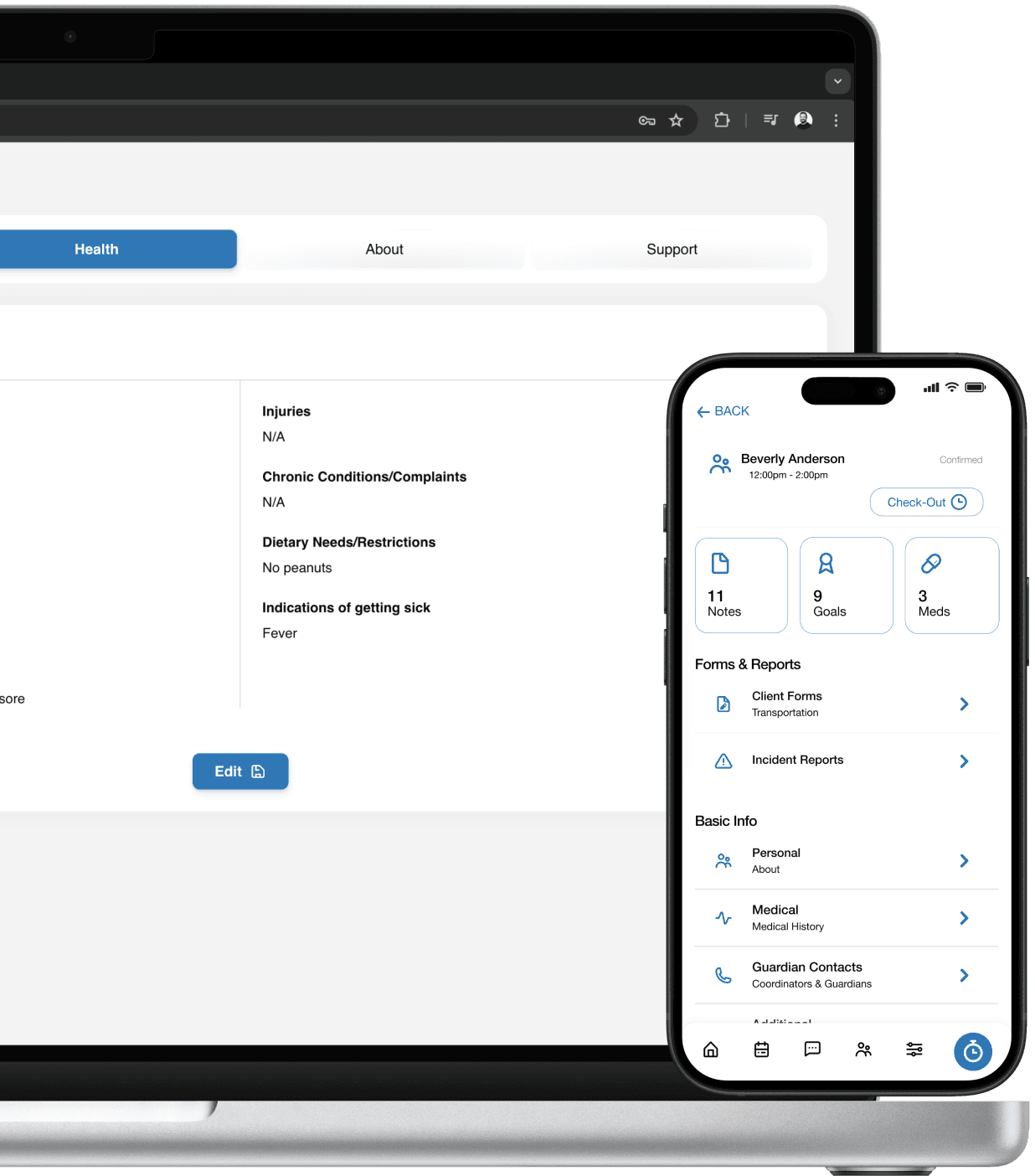The height and width of the screenshot is (1176, 1035).
Task: Expand Client Forms chevron
Action: tap(964, 704)
